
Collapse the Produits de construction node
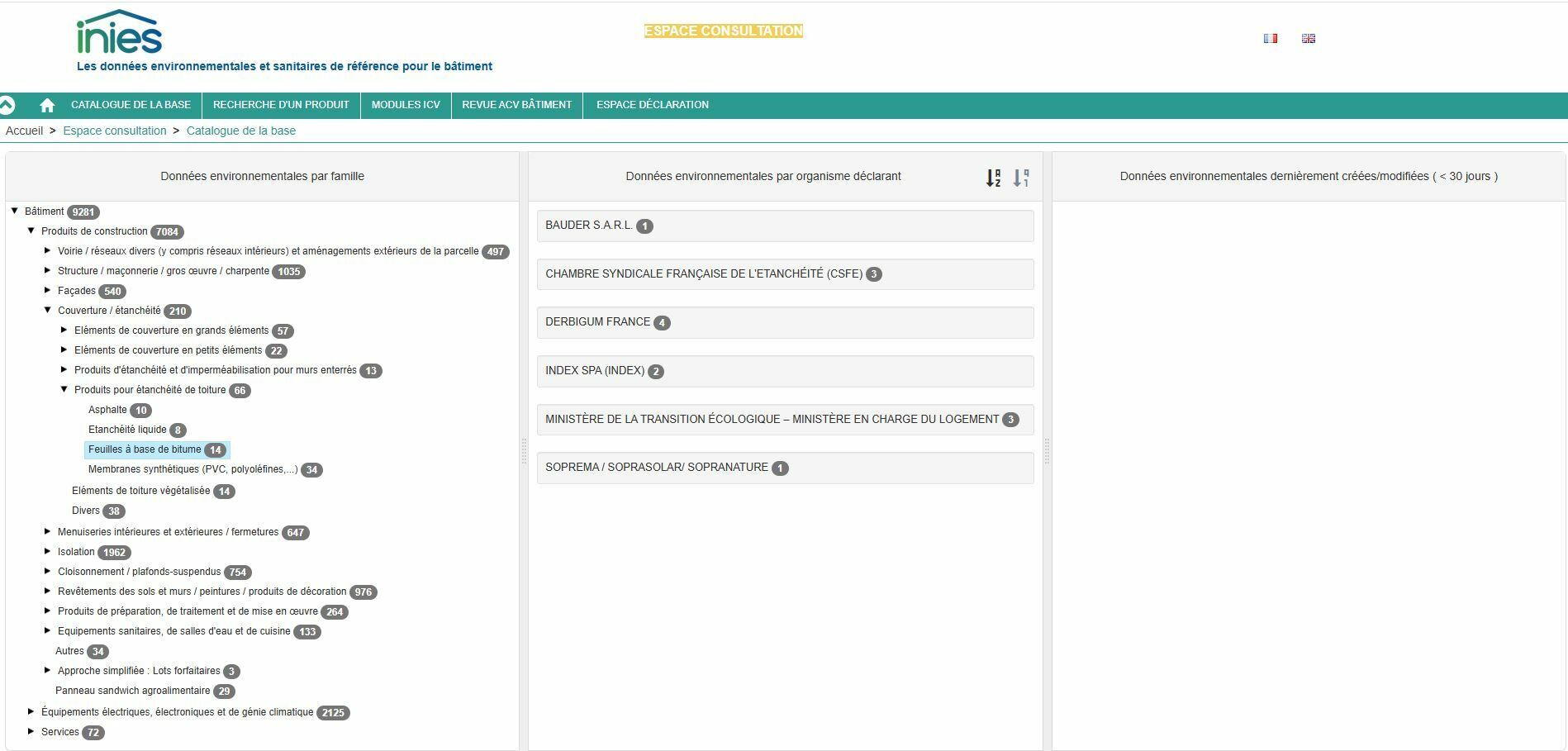(x=31, y=231)
